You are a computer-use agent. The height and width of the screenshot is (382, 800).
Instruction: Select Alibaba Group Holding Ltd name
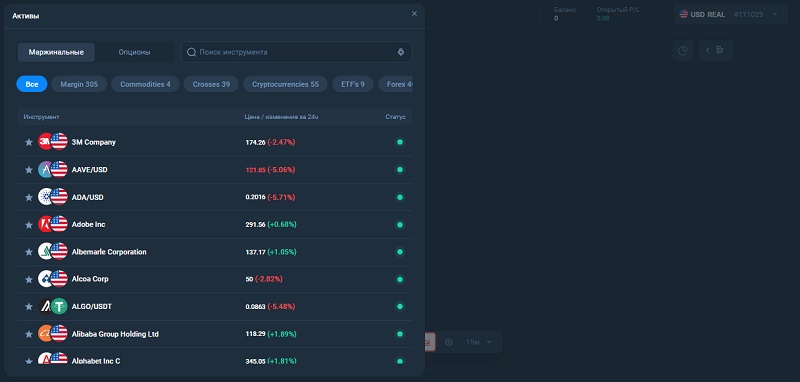pos(115,334)
